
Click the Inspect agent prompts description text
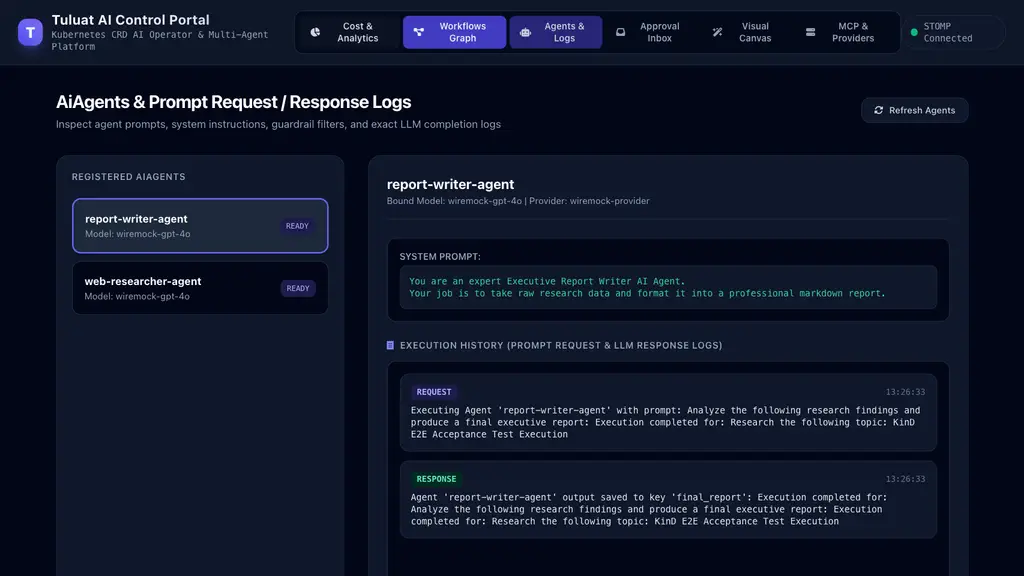[278, 124]
